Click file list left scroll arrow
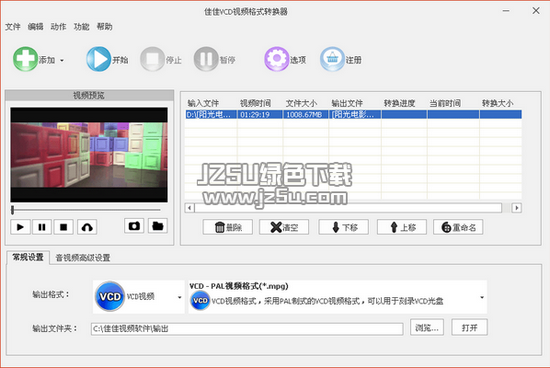This screenshot has width=550, height=368. (x=189, y=208)
